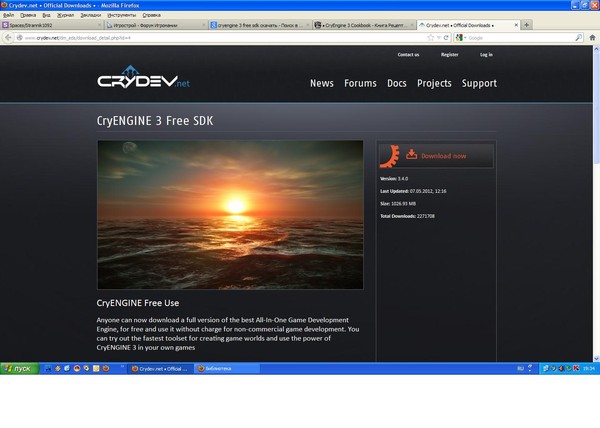Click the Contact us link
600x428 pixels.
tap(408, 55)
